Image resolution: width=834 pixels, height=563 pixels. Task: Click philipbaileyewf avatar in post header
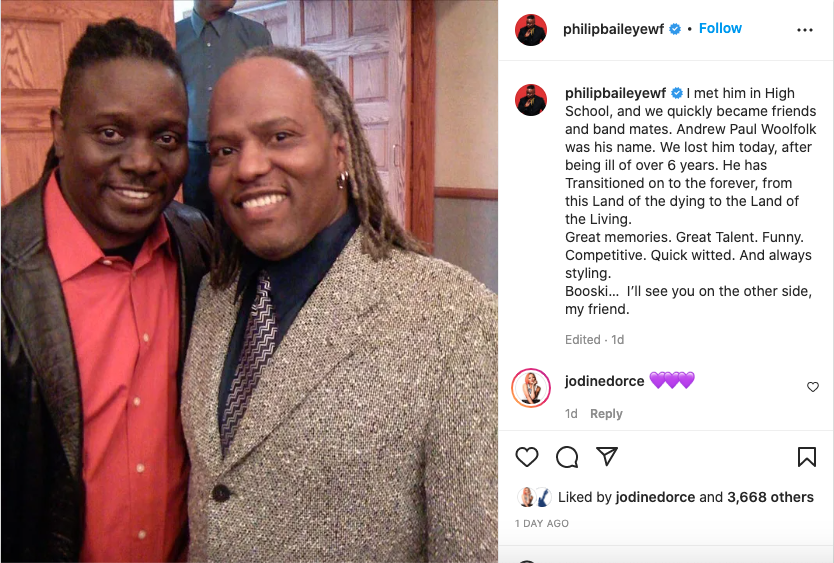coord(530,30)
